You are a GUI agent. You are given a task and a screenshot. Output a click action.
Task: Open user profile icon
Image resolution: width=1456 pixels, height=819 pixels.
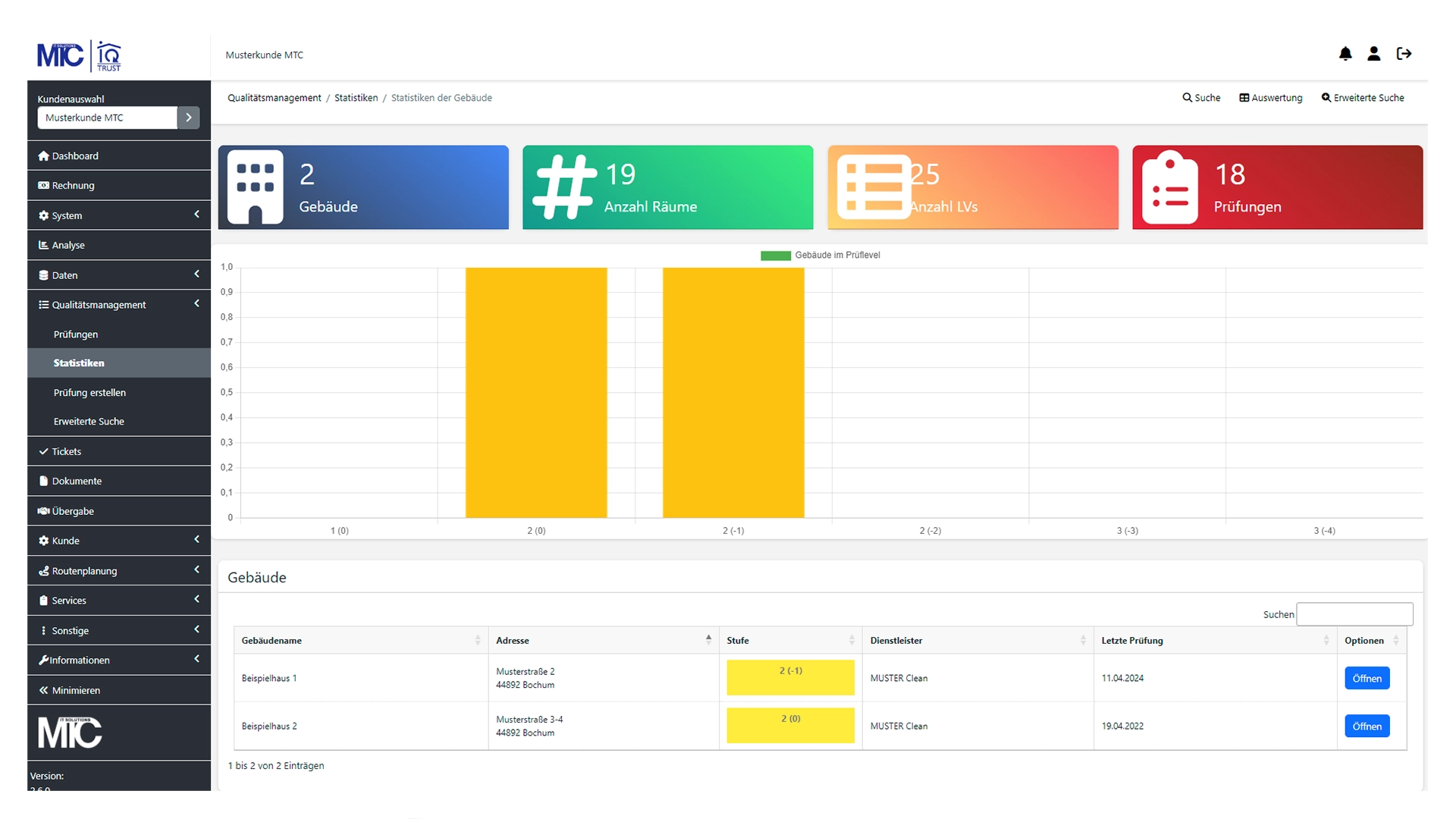tap(1373, 54)
